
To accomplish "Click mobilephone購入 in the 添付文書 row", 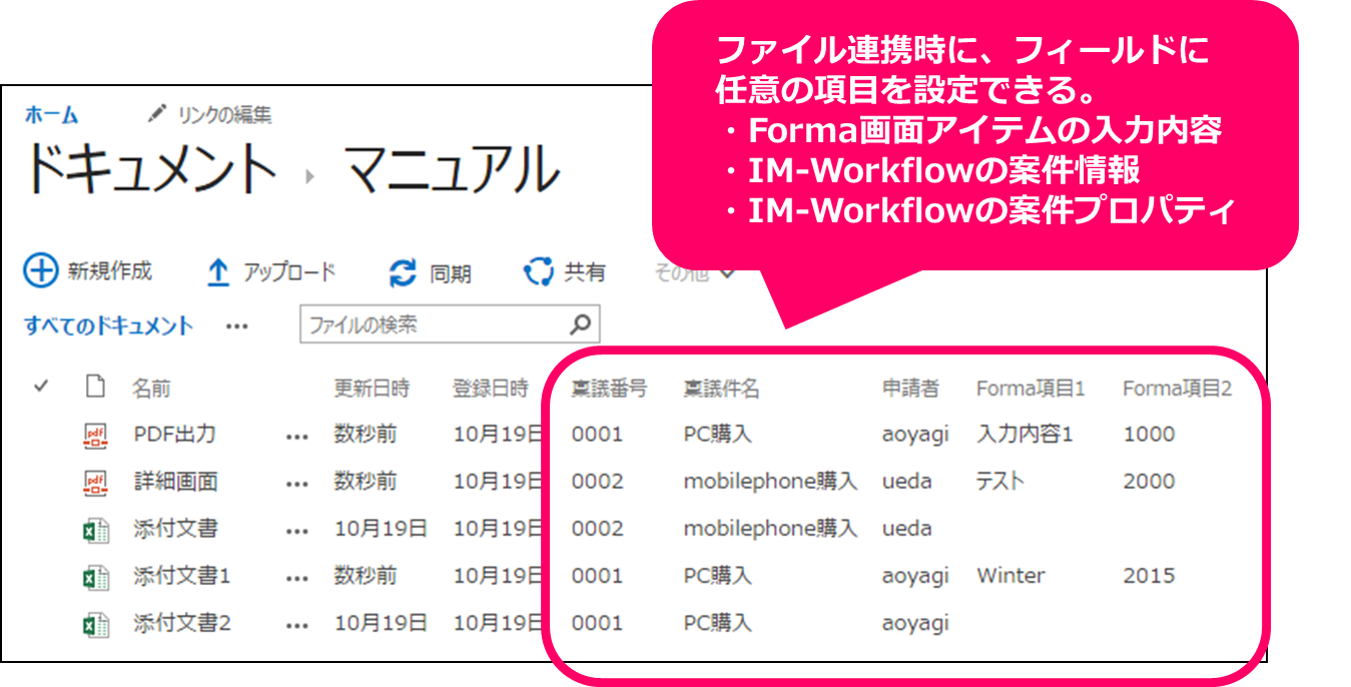I will [771, 529].
